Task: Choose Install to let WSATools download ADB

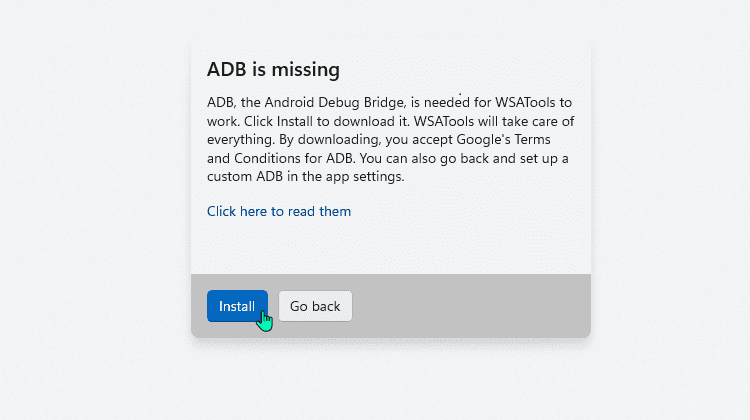Action: [x=237, y=306]
